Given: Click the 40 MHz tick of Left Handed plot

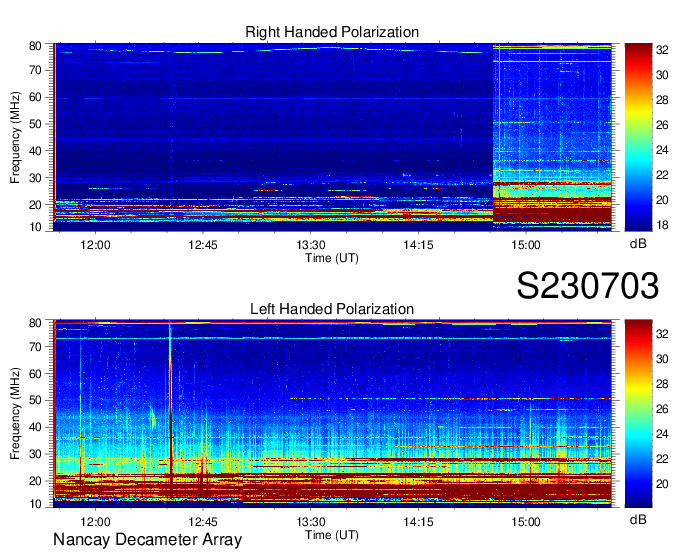Looking at the screenshot, I should click(35, 427).
